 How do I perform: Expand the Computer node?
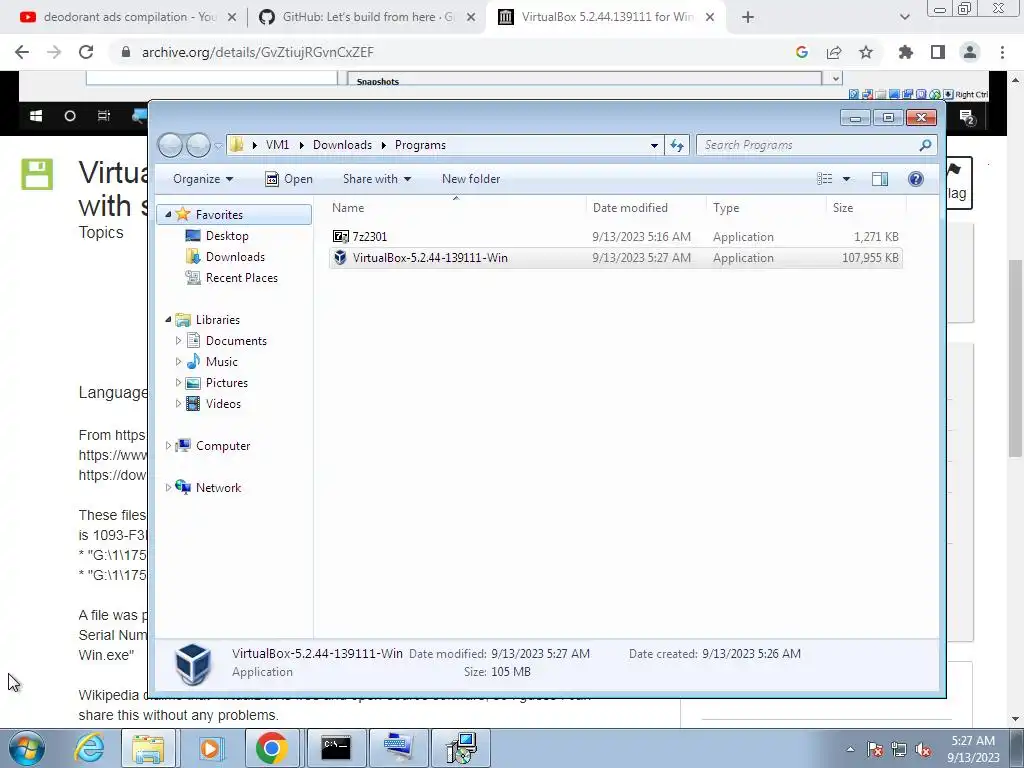(x=168, y=446)
